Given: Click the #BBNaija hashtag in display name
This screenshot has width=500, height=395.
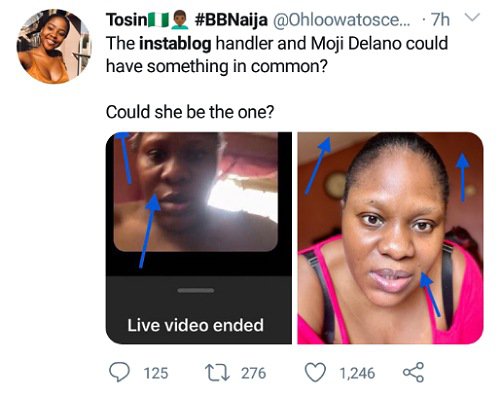Looking at the screenshot, I should 231,20.
